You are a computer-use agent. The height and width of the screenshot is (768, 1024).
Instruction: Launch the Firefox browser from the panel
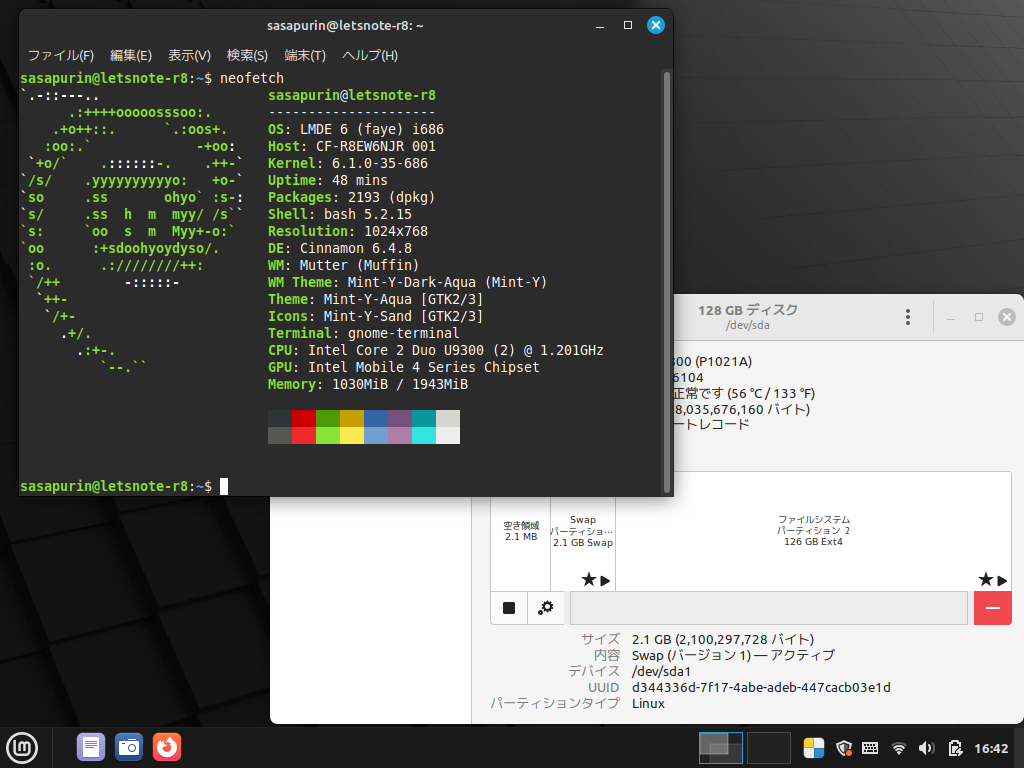click(167, 747)
